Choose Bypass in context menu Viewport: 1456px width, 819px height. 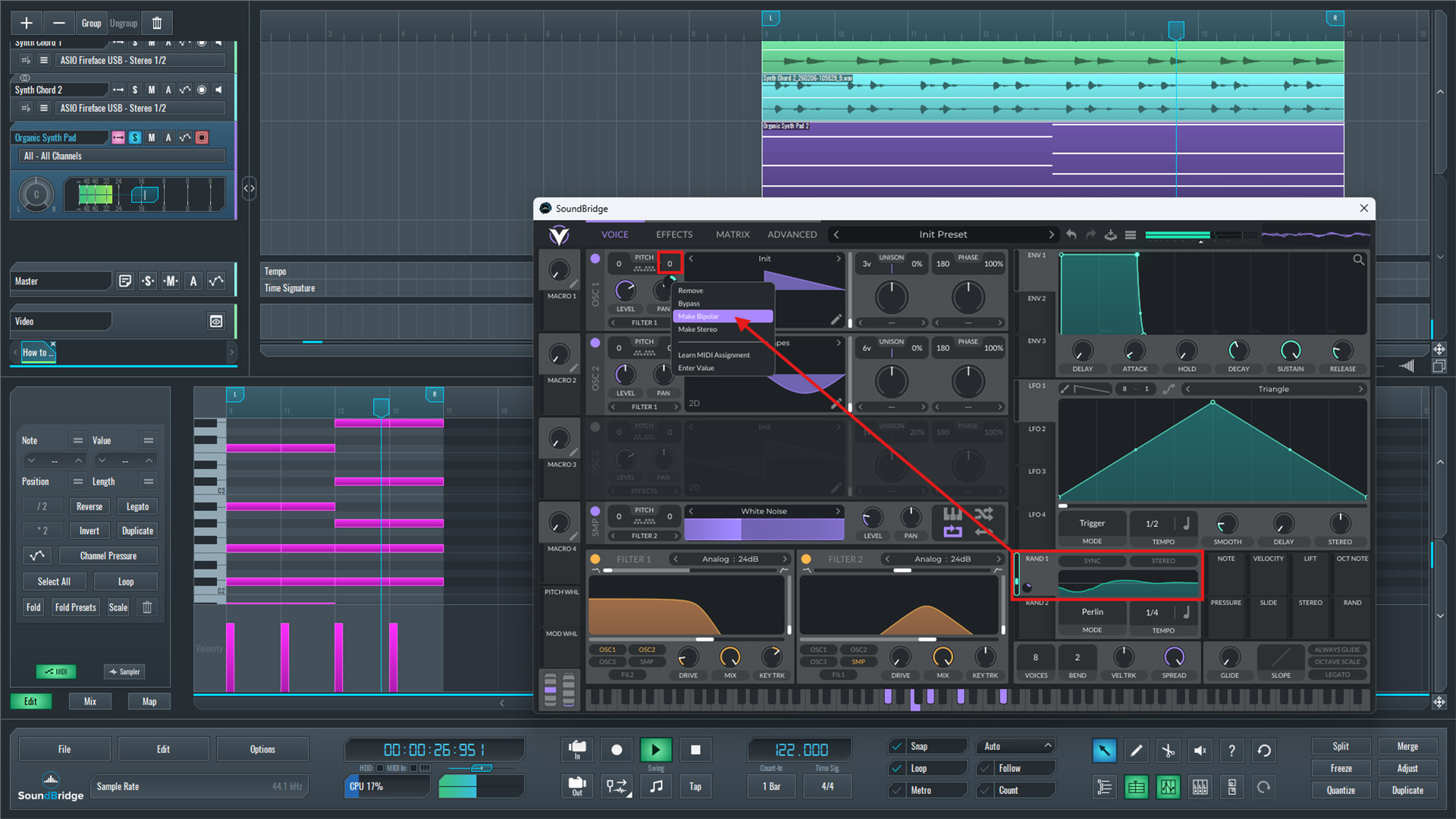click(x=689, y=303)
